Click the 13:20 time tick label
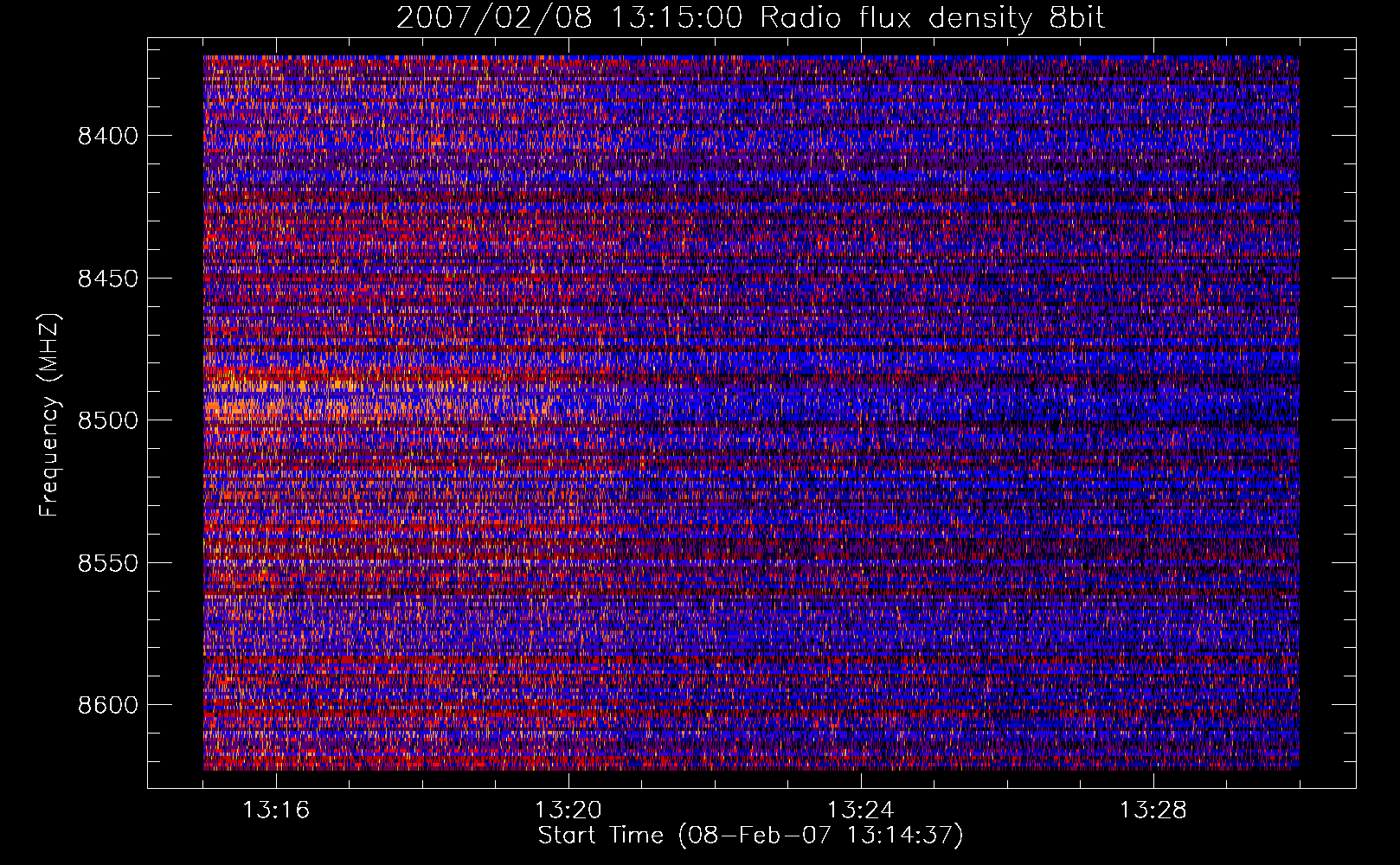This screenshot has height=865, width=1400. (x=568, y=811)
